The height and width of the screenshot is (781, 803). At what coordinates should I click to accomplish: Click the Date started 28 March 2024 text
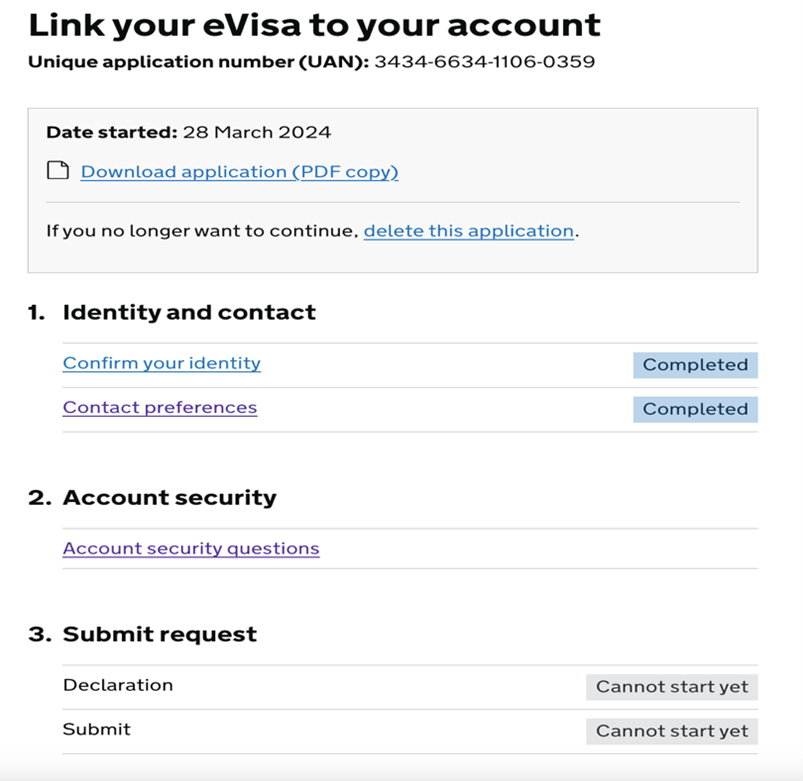(189, 132)
